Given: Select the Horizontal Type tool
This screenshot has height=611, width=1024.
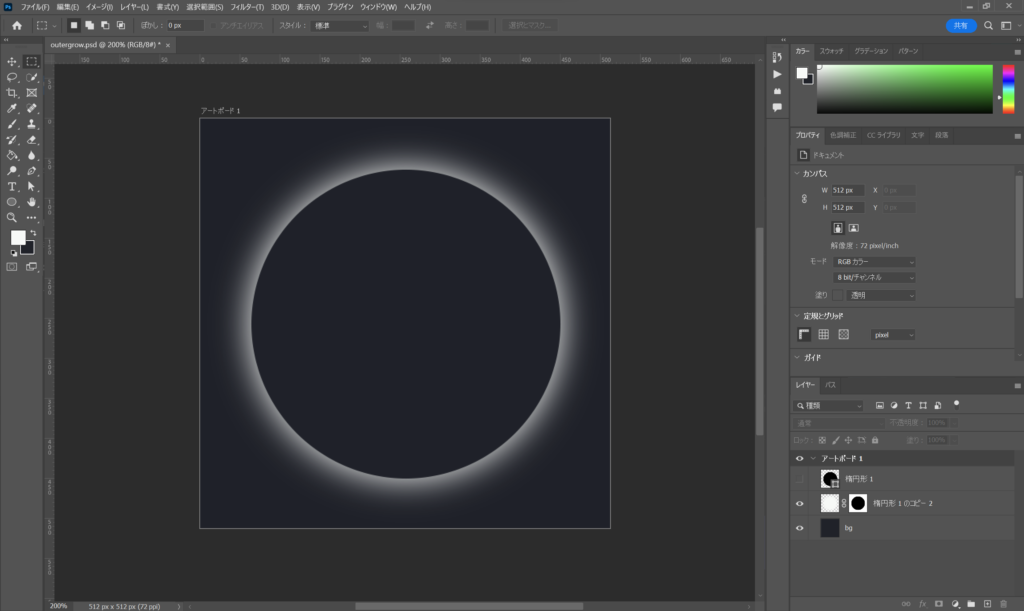Looking at the screenshot, I should point(12,186).
